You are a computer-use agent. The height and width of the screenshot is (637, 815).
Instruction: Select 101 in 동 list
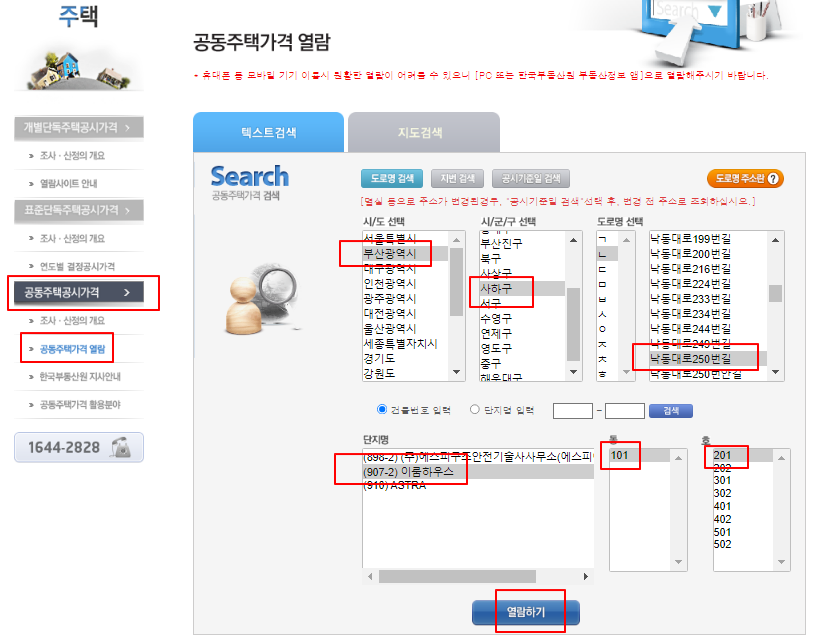pos(639,455)
